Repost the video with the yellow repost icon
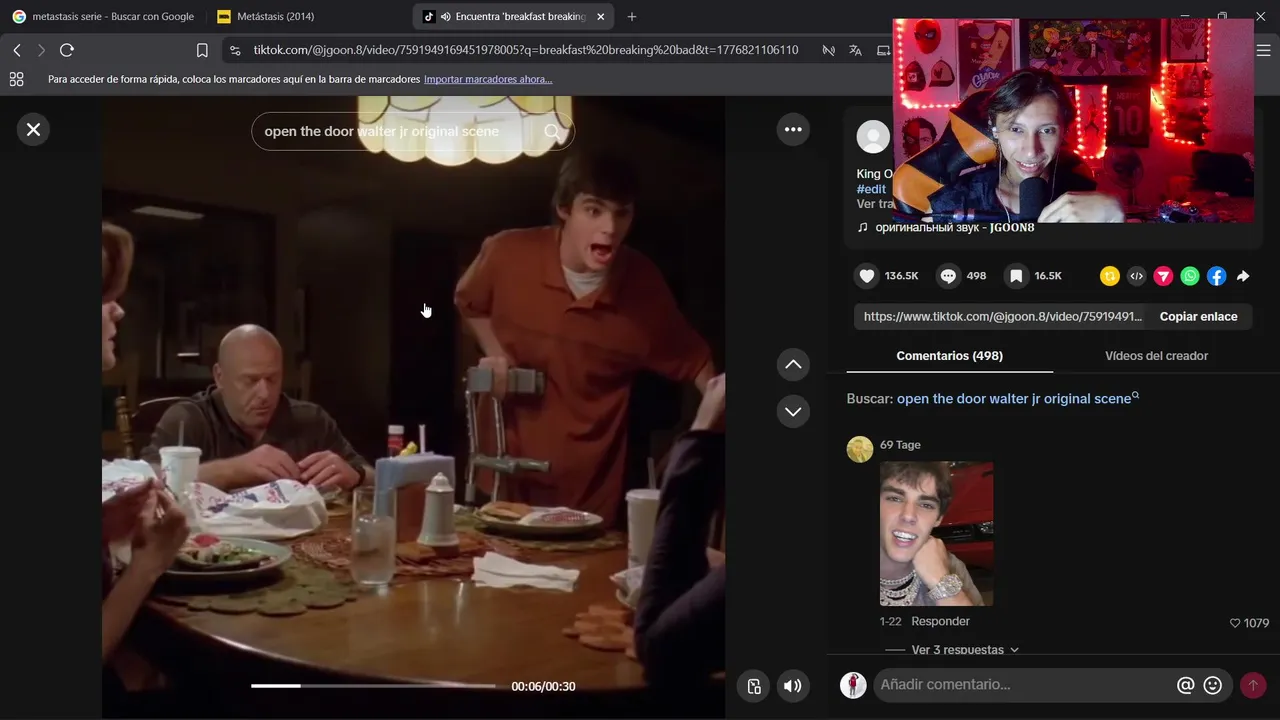The image size is (1280, 720). 1110,276
